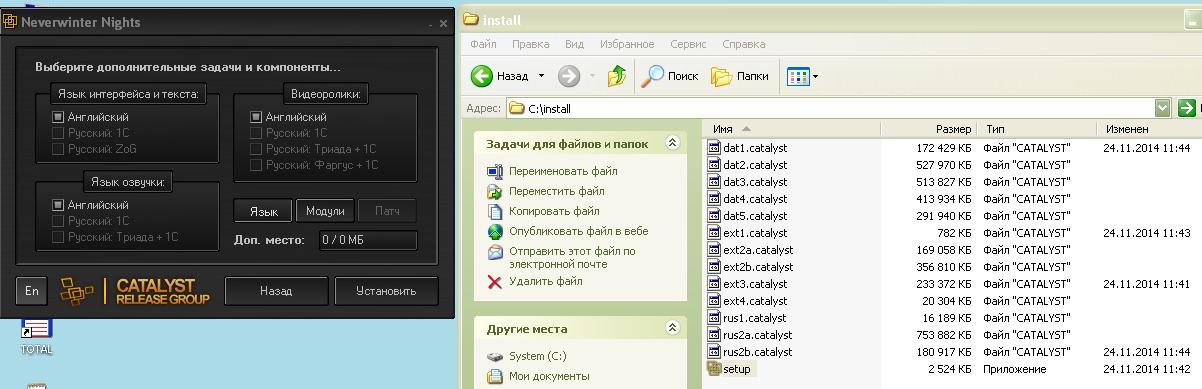Click the Go arrow next to address bar
Image resolution: width=1202 pixels, height=389 pixels.
pyautogui.click(x=1186, y=108)
